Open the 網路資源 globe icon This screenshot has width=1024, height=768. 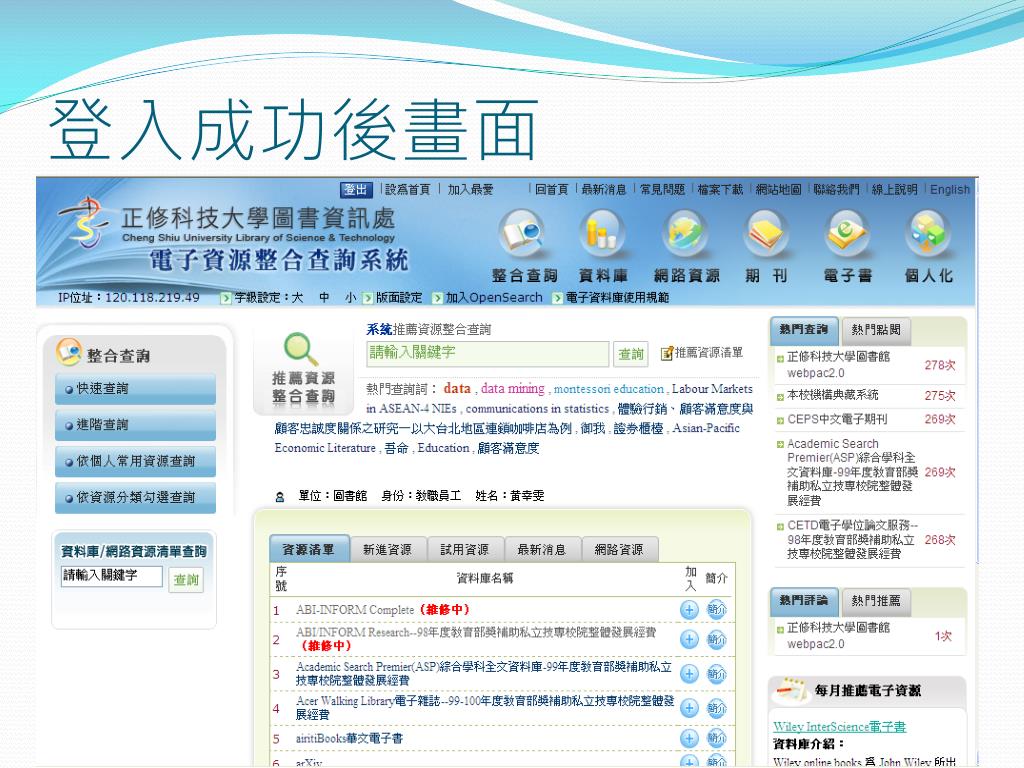coord(685,232)
